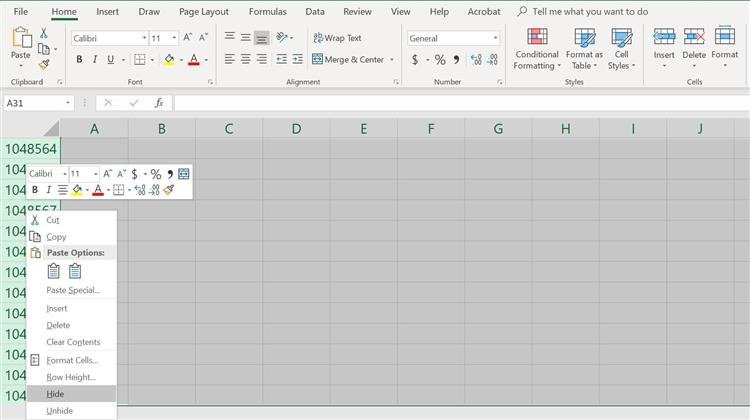Open the Font Color dropdown arrow in ribbon
Image resolution: width=750 pixels, height=420 pixels.
pos(206,60)
